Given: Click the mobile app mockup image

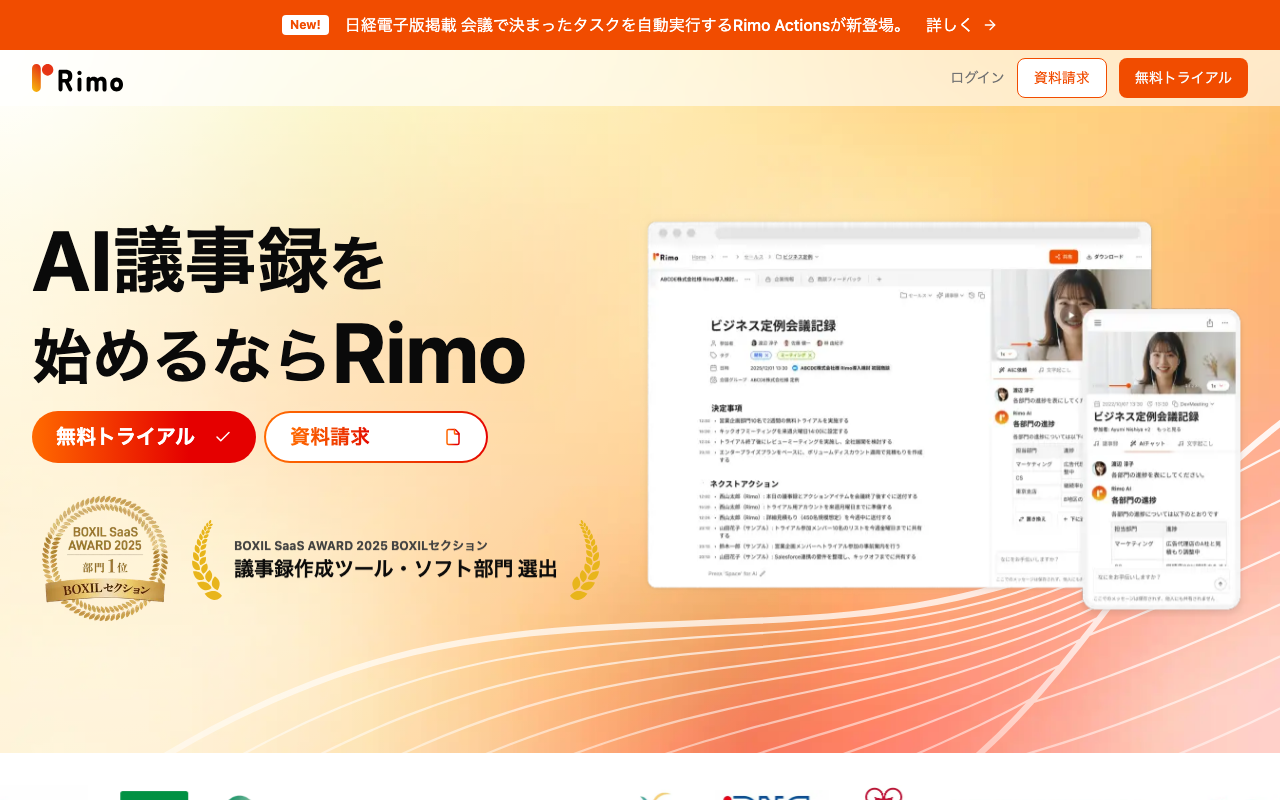Looking at the screenshot, I should (x=1162, y=459).
